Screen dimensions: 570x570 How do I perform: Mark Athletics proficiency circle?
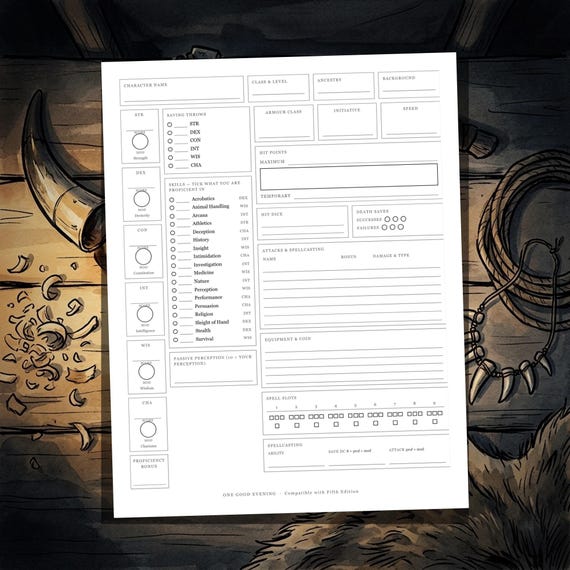172,224
